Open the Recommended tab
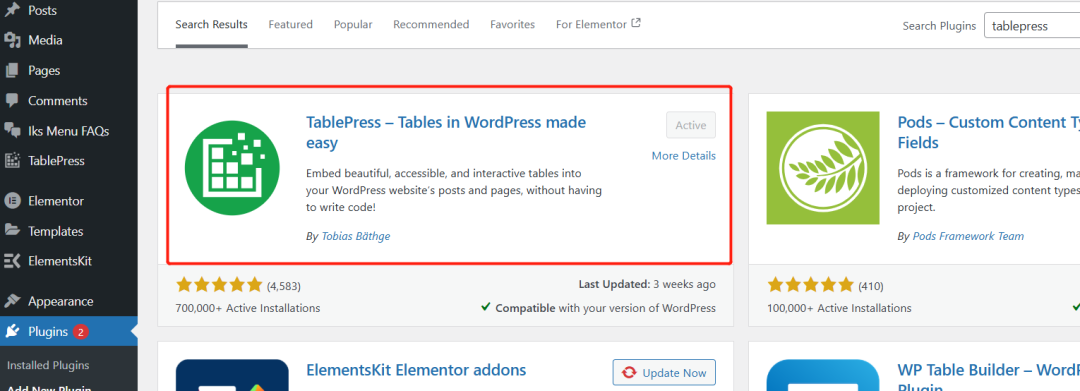Image resolution: width=1080 pixels, height=391 pixels. coord(431,25)
